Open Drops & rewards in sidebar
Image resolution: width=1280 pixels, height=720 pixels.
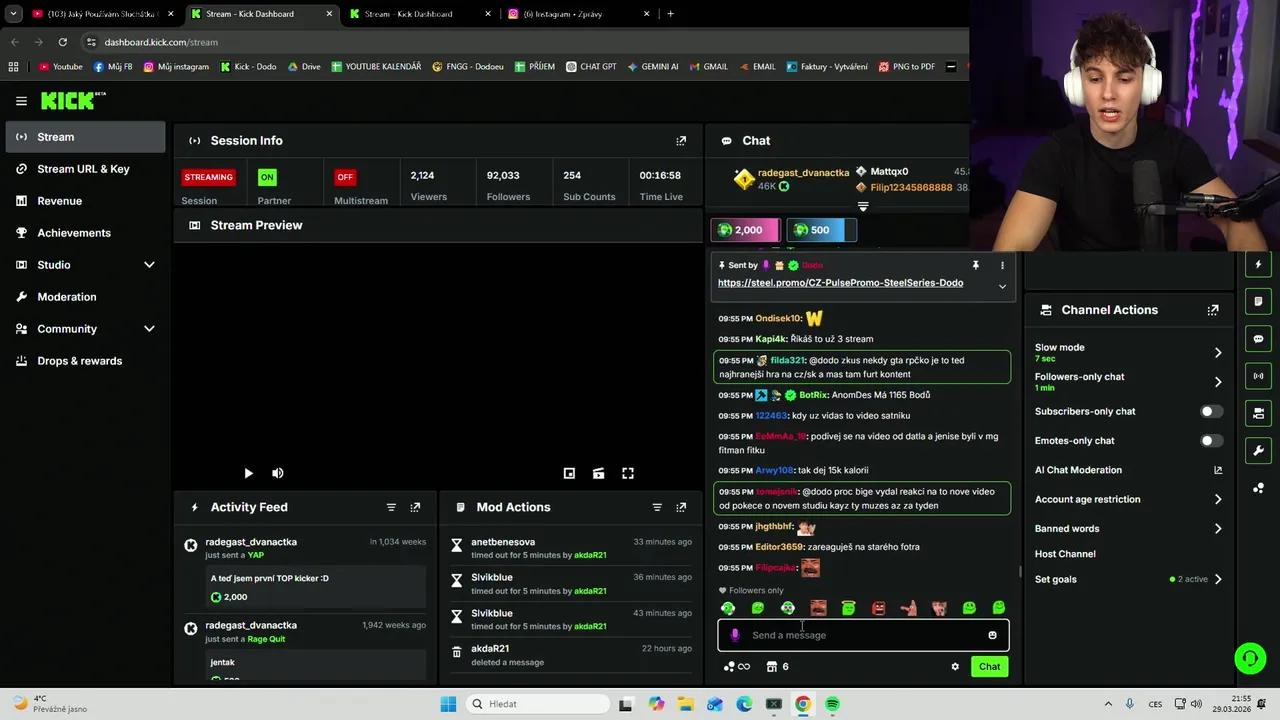(x=85, y=361)
